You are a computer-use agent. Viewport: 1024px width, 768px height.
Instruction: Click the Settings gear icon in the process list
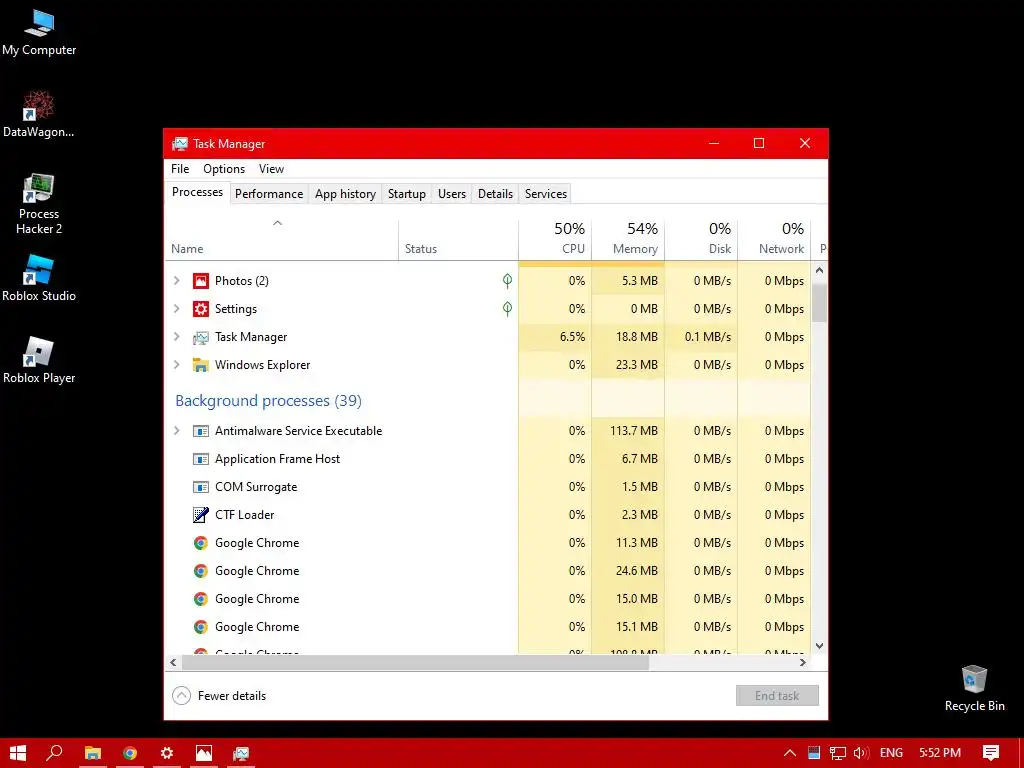[x=200, y=309]
